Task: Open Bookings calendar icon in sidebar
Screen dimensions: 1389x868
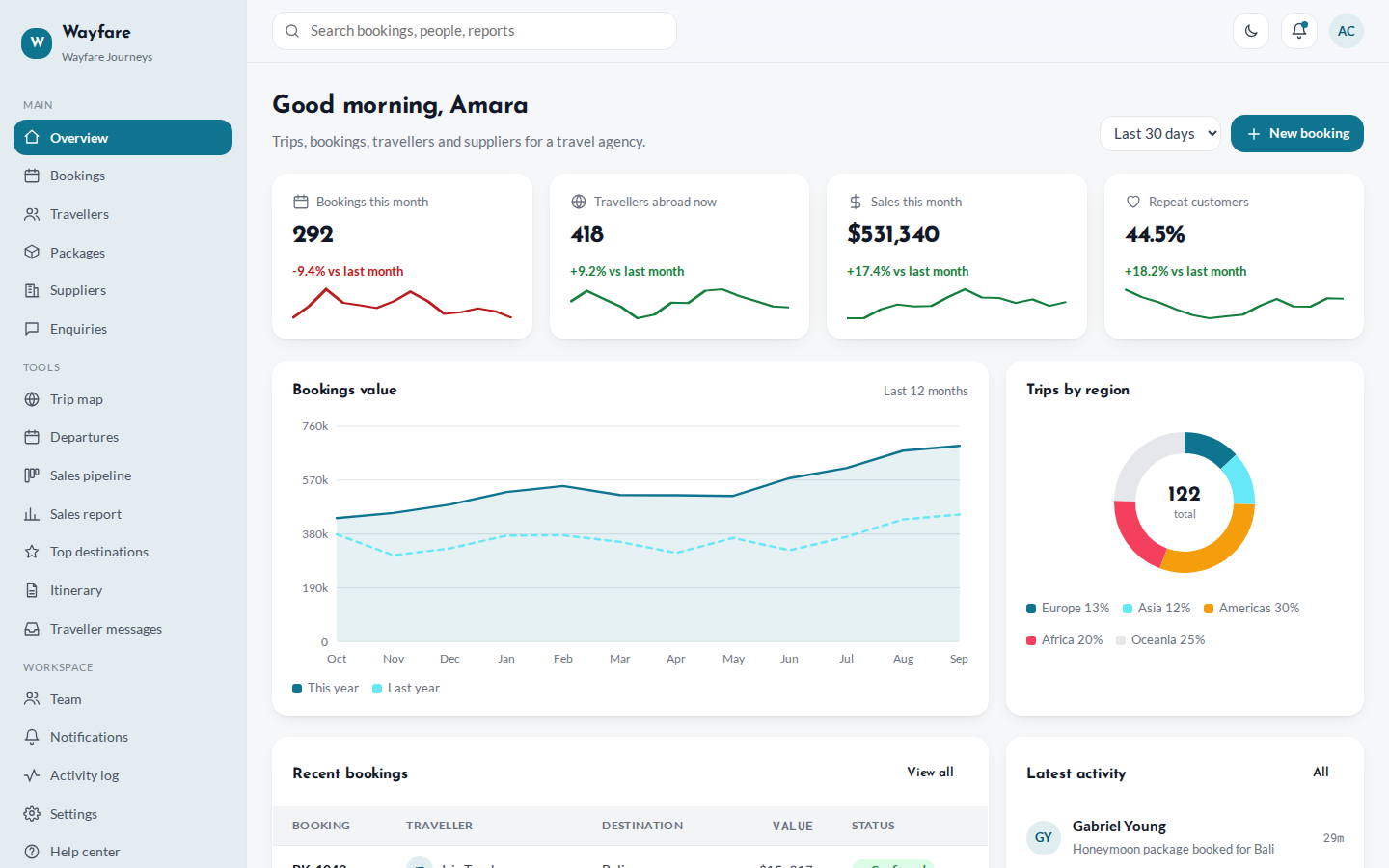Action: pos(32,176)
